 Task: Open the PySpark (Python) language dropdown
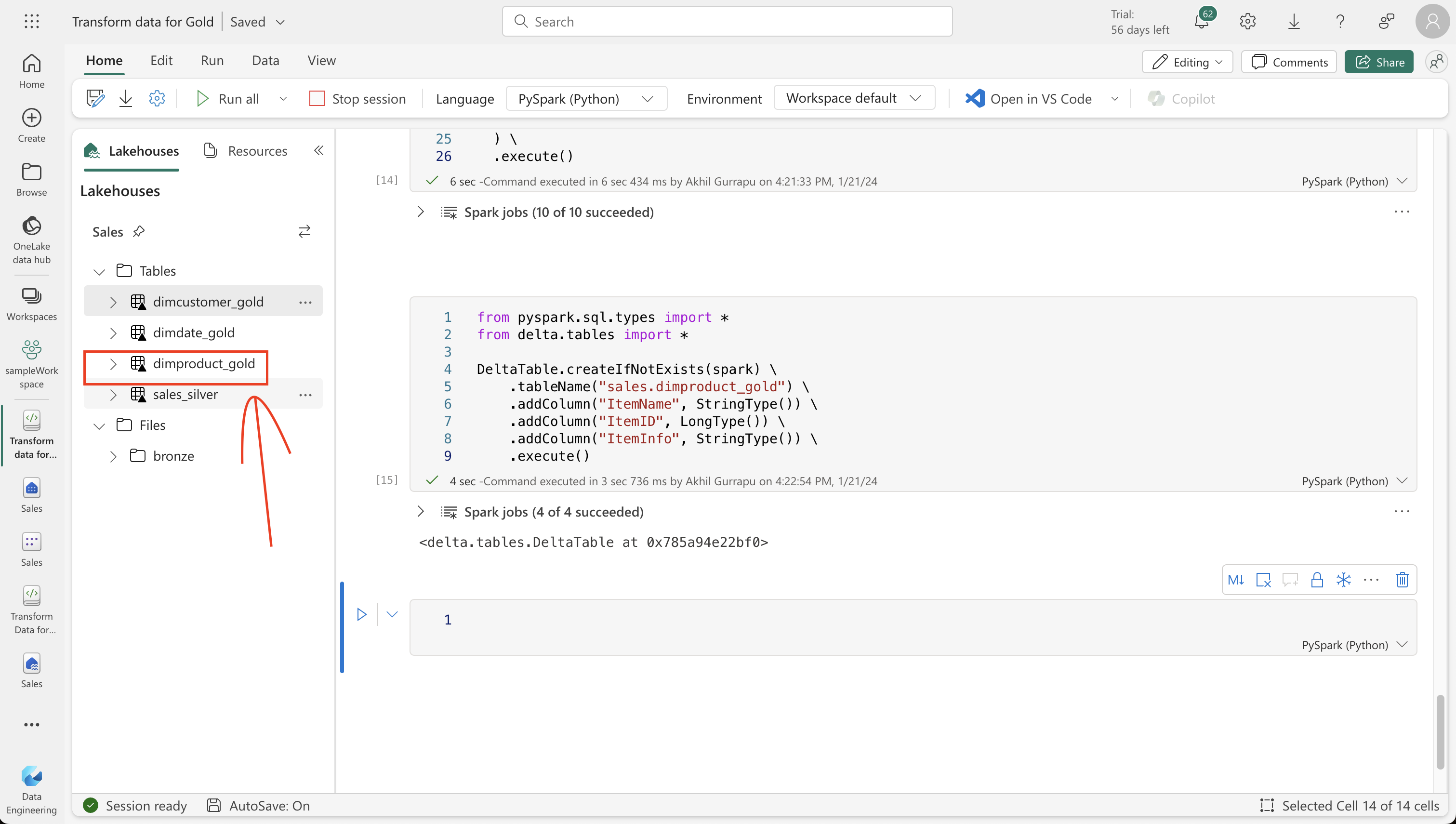[x=586, y=98]
